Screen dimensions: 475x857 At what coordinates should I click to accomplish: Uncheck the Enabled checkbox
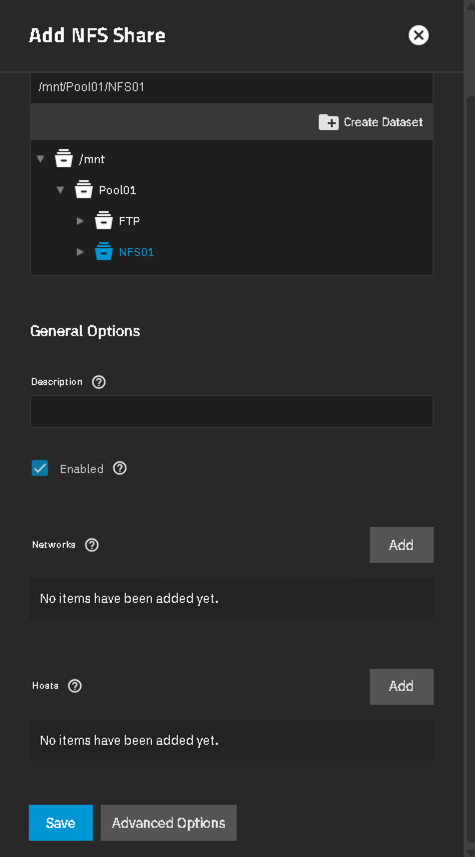coord(40,468)
